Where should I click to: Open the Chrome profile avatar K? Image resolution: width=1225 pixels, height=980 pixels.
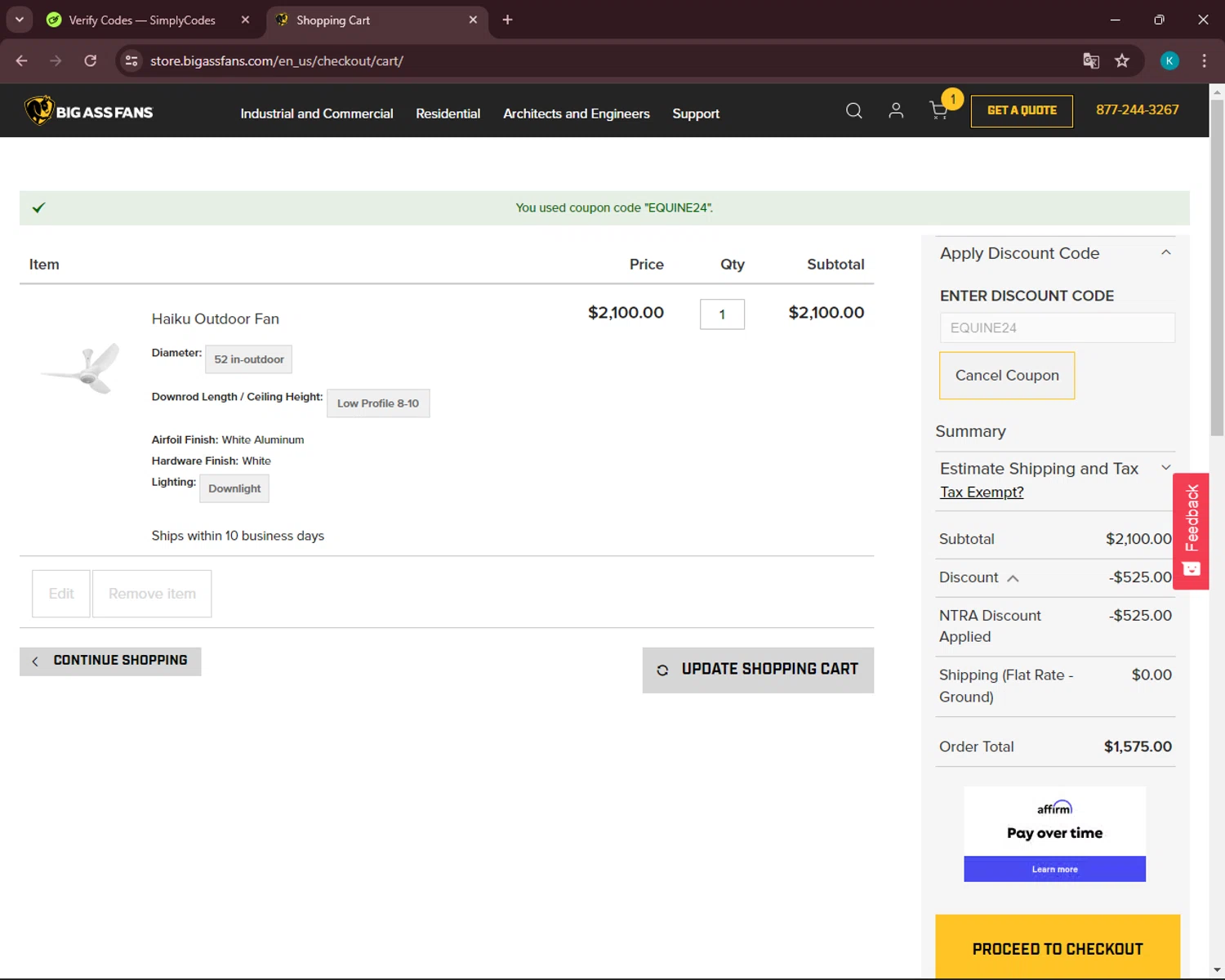coord(1169,60)
